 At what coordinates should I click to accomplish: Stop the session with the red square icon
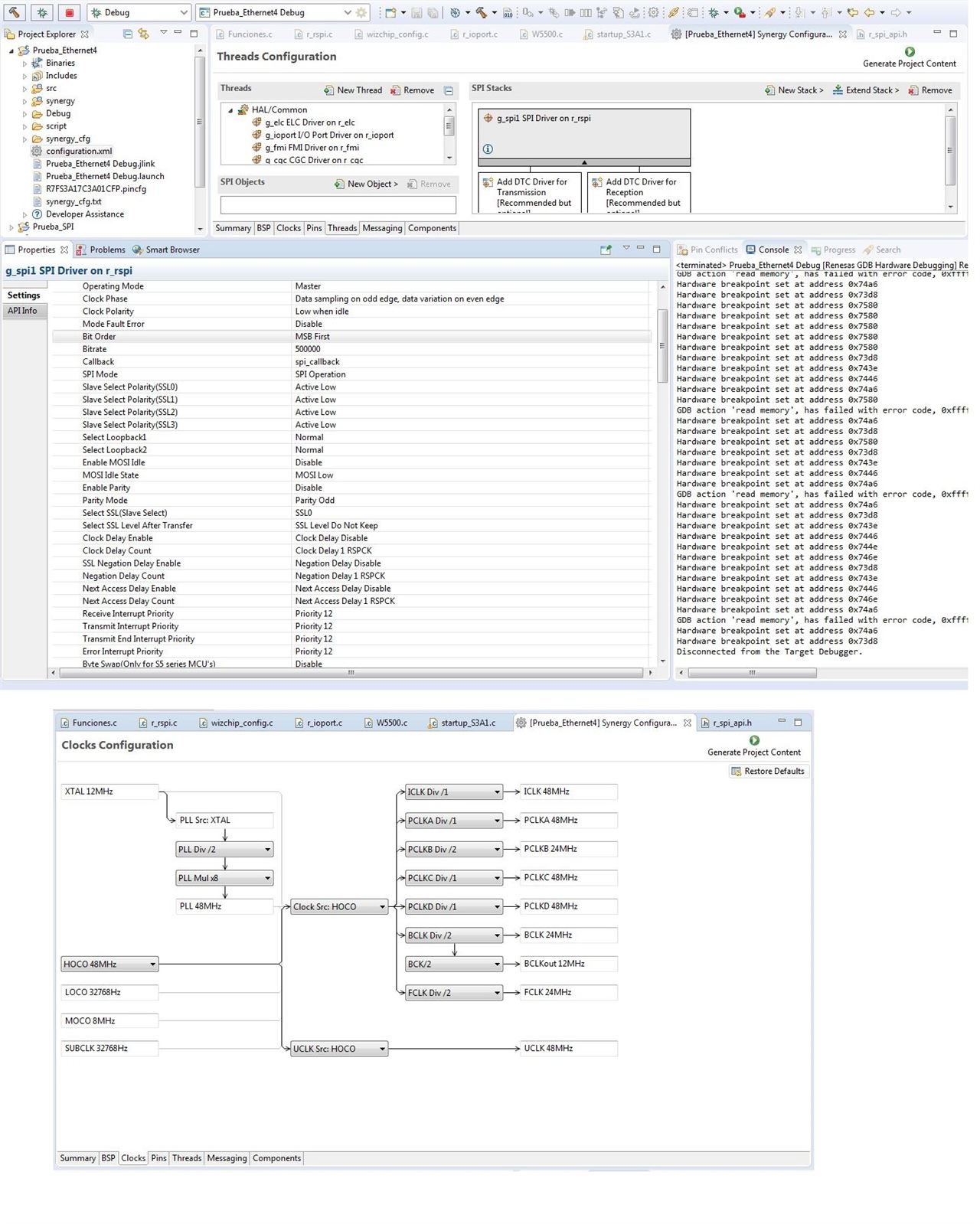pyautogui.click(x=70, y=12)
